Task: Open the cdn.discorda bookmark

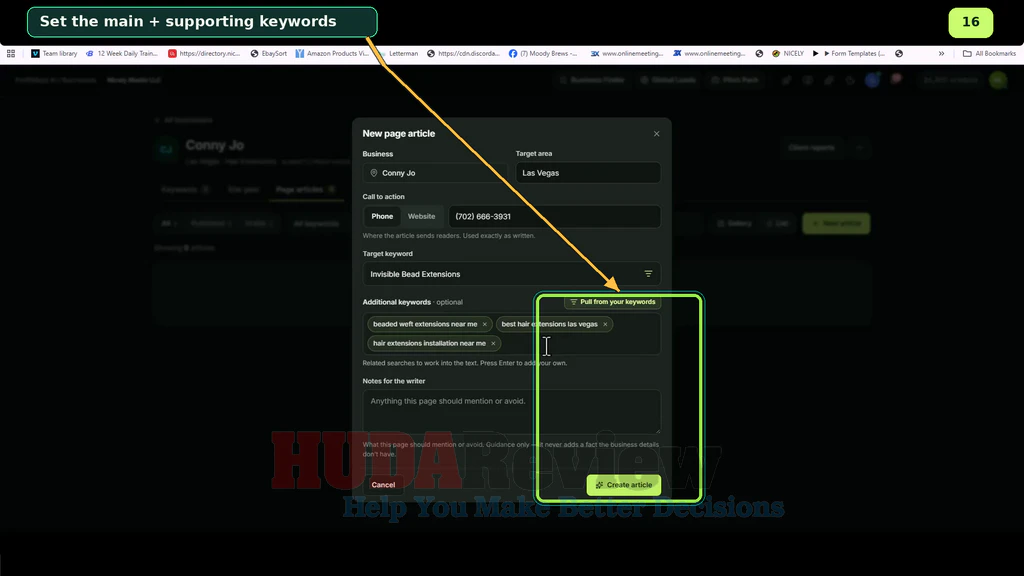Action: pyautogui.click(x=463, y=54)
